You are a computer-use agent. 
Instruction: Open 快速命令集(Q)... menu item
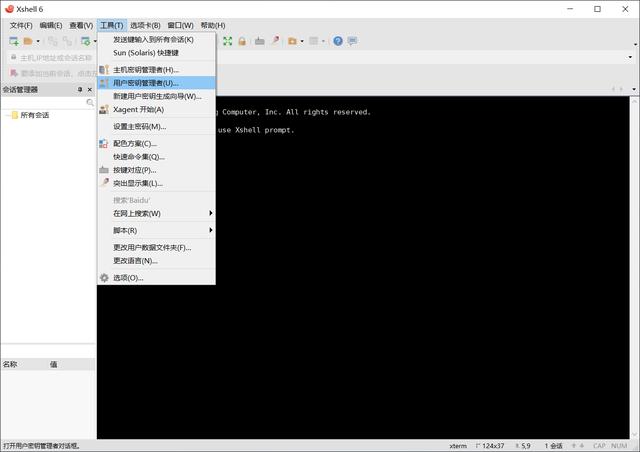(156, 157)
